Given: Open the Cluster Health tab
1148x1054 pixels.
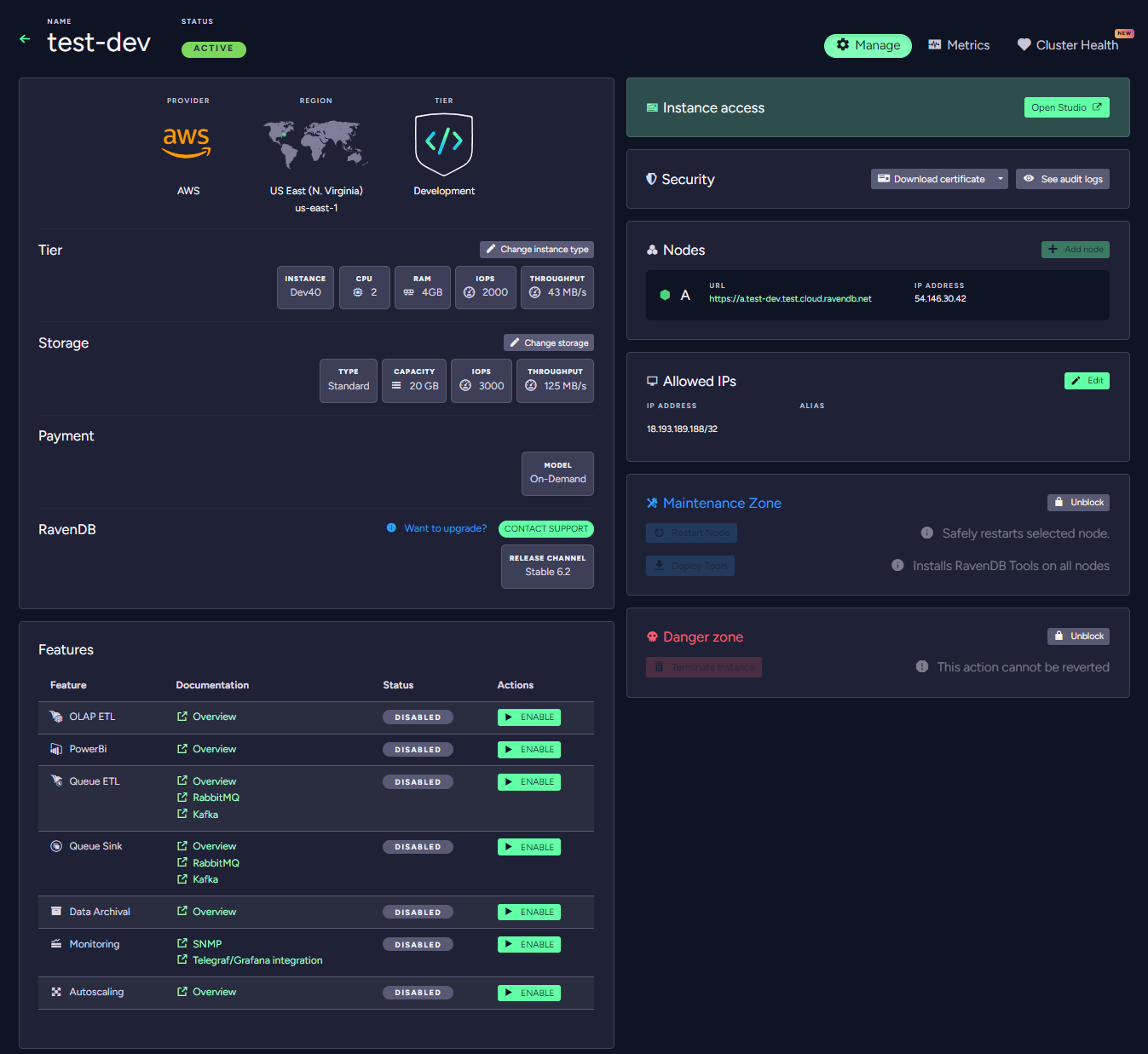Looking at the screenshot, I should pos(1068,45).
